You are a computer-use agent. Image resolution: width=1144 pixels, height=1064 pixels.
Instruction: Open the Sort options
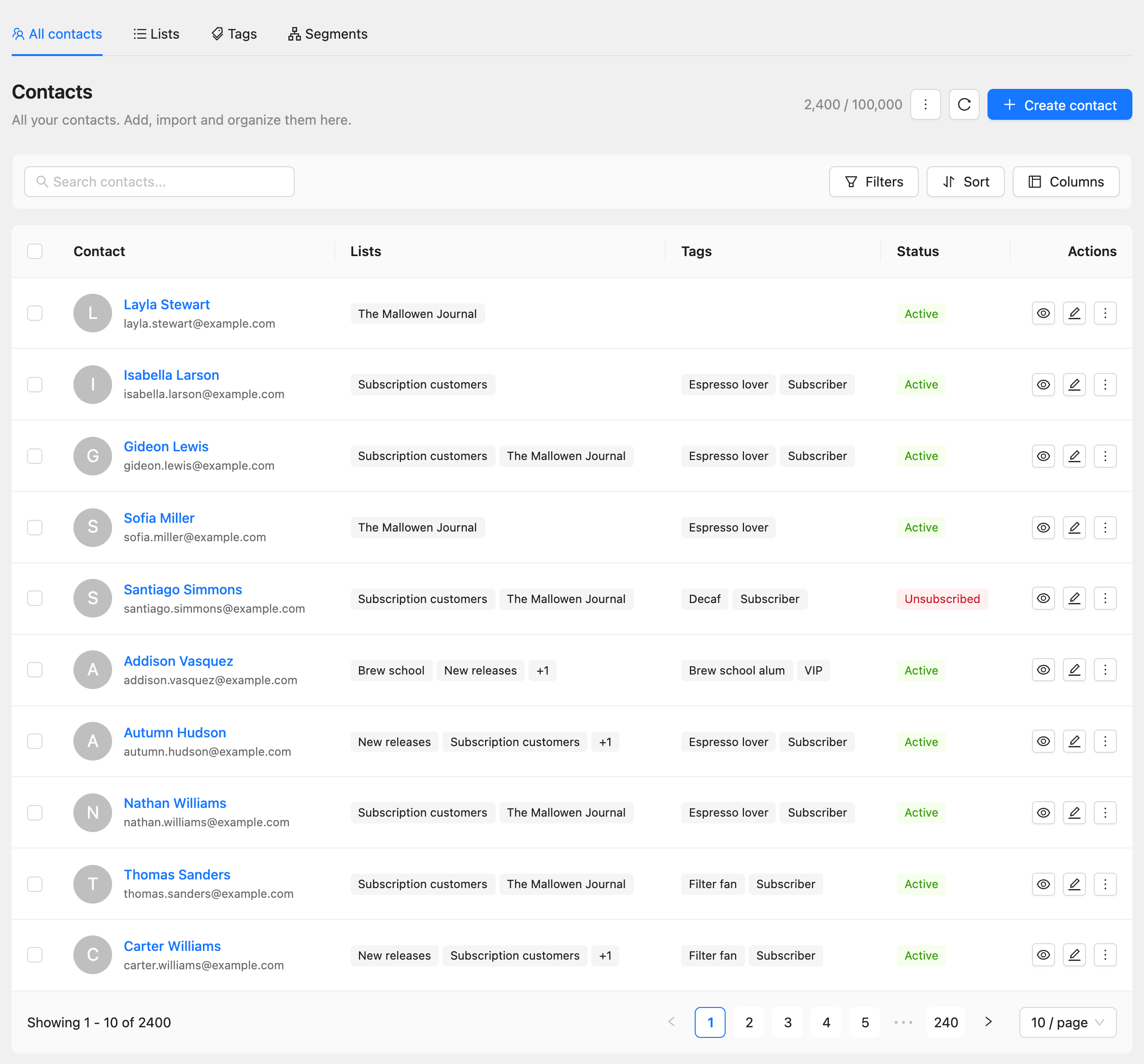point(965,182)
